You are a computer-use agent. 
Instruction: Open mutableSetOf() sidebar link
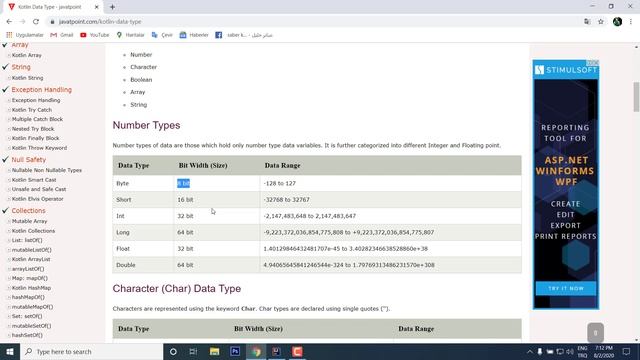31,326
